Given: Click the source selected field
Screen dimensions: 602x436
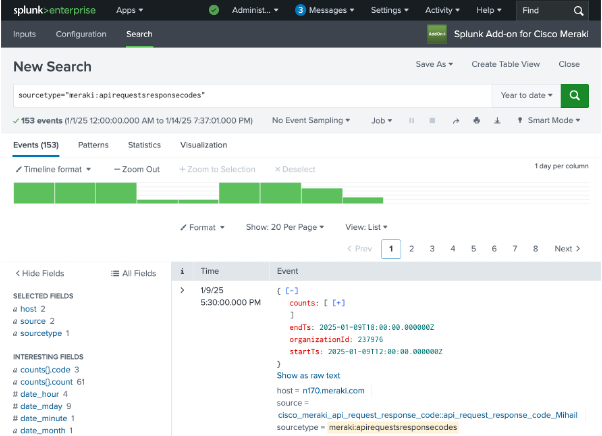Looking at the screenshot, I should pyautogui.click(x=33, y=321).
